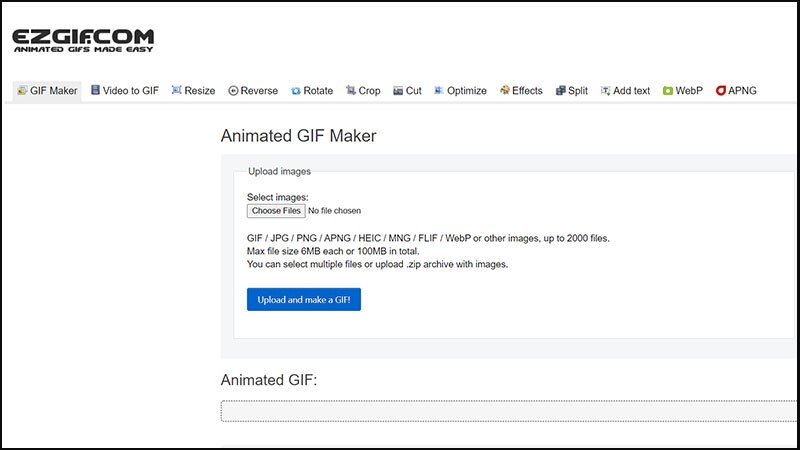The width and height of the screenshot is (800, 450).
Task: Click the Effects palette icon
Action: [504, 91]
